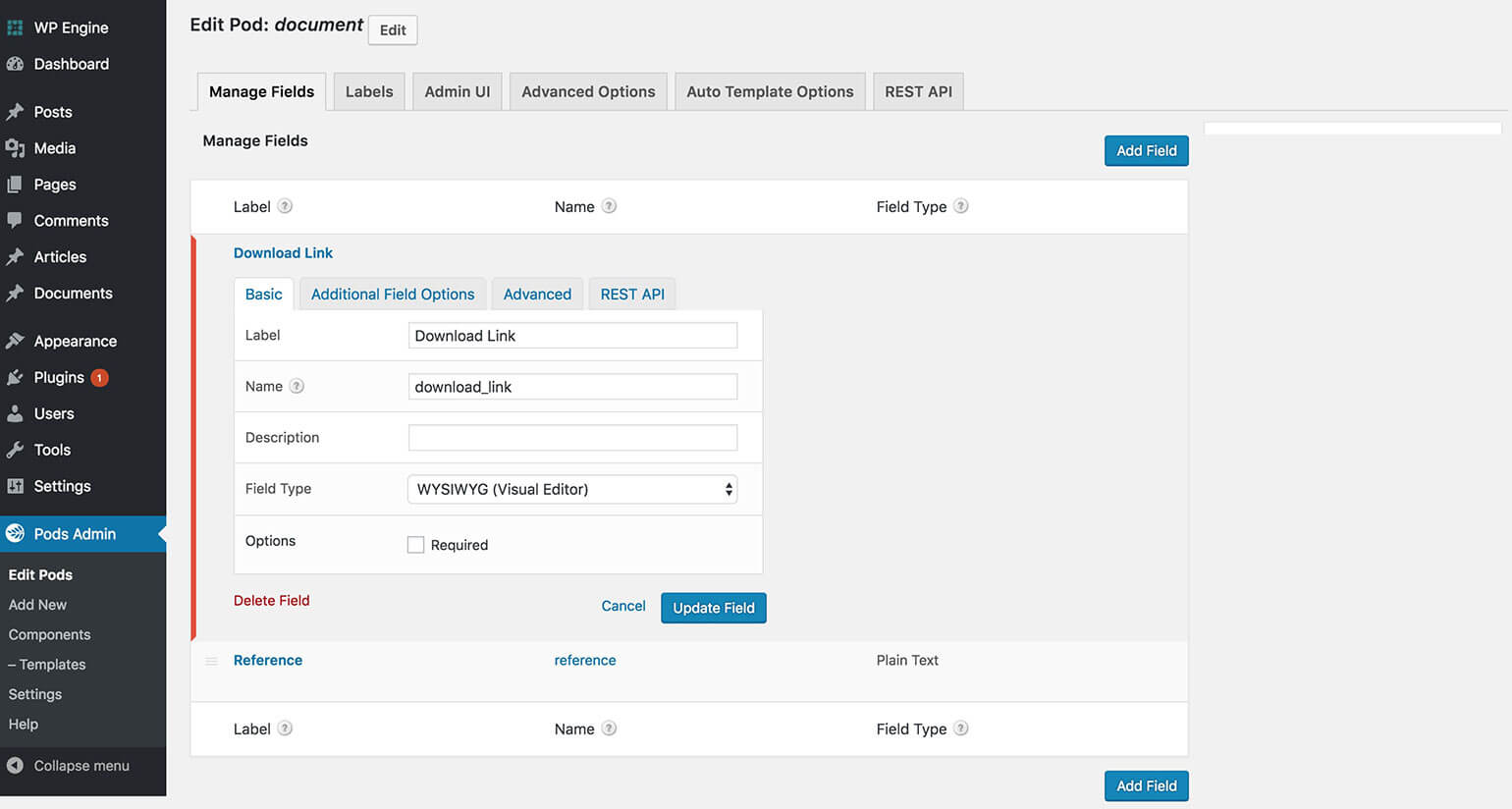Click Add Field below the fields table
The image size is (1512, 809).
pyautogui.click(x=1146, y=785)
